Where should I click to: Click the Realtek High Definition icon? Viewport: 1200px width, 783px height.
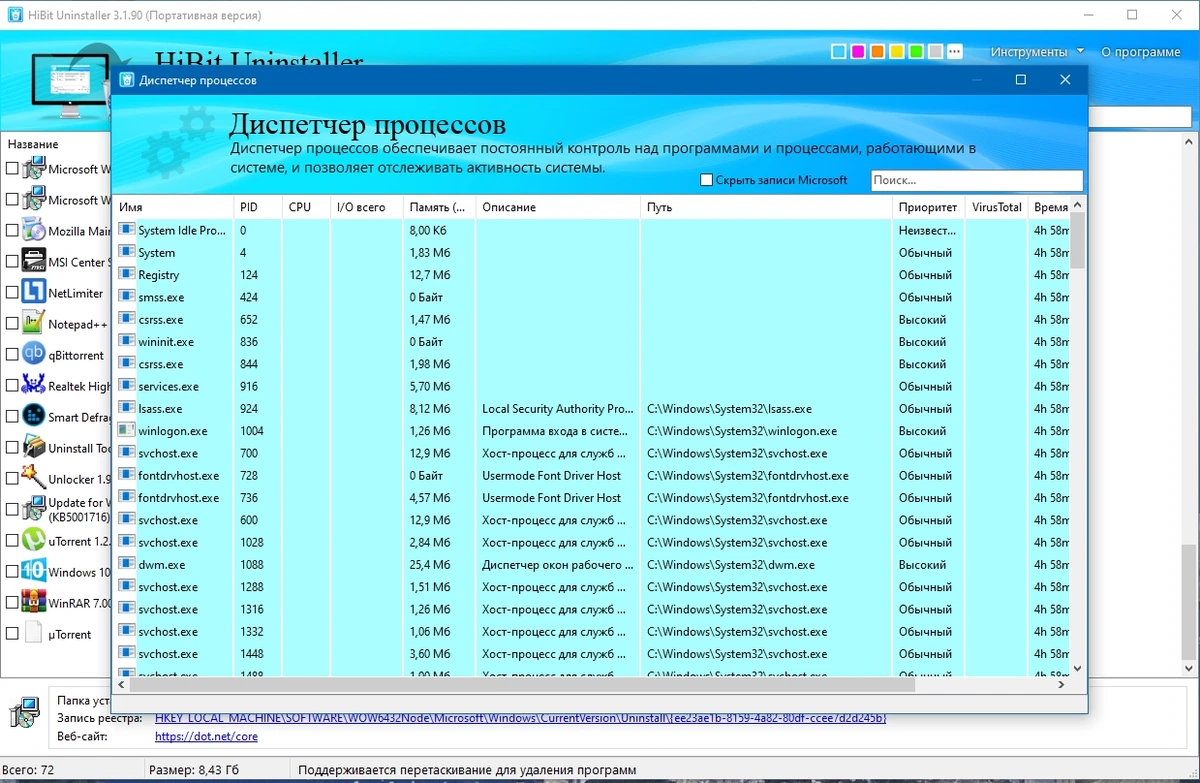pyautogui.click(x=34, y=385)
